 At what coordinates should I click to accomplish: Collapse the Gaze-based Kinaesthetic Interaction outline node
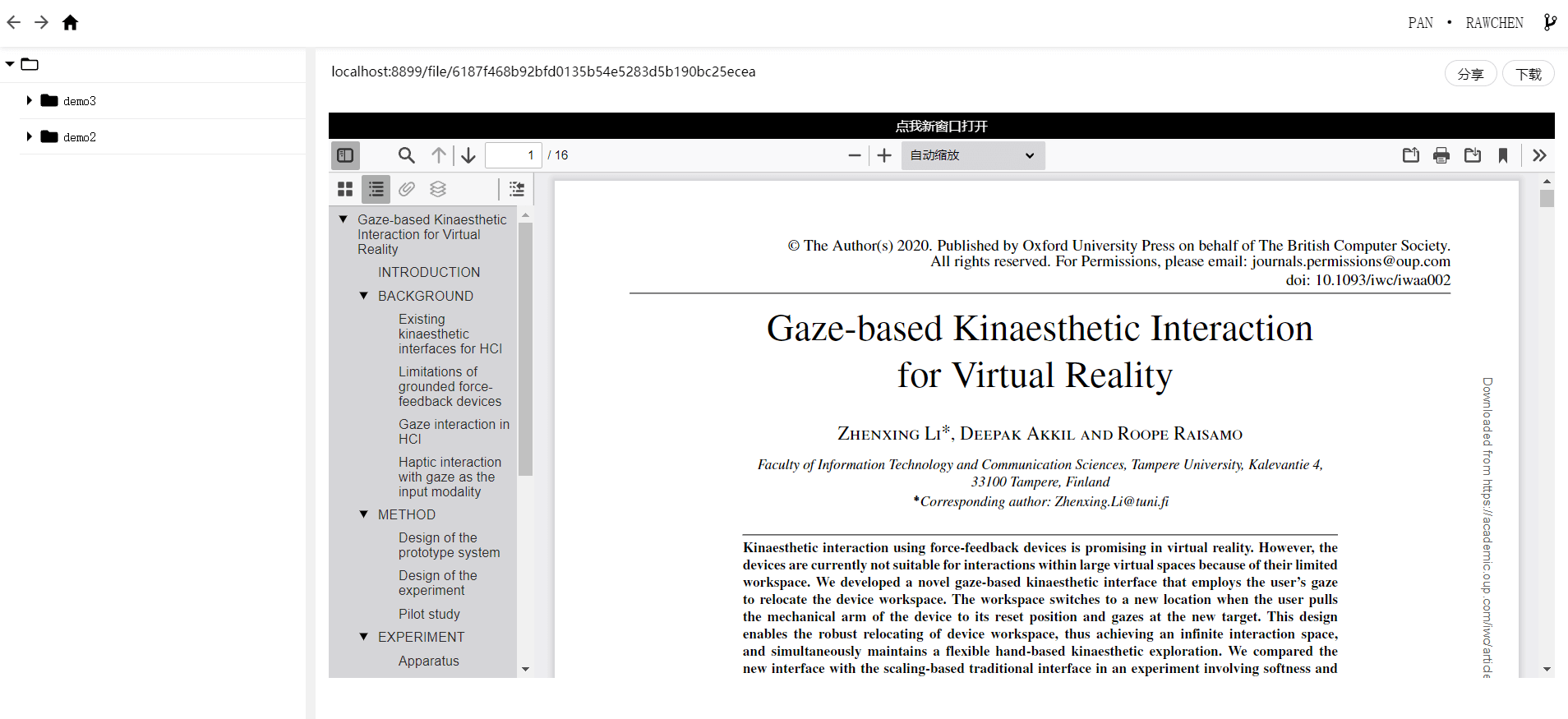344,219
